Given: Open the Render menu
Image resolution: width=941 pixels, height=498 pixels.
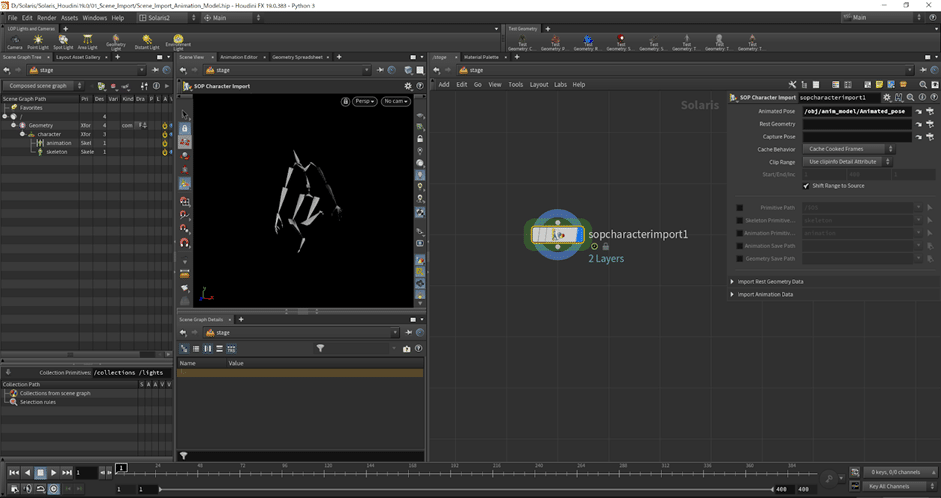Looking at the screenshot, I should (46, 17).
